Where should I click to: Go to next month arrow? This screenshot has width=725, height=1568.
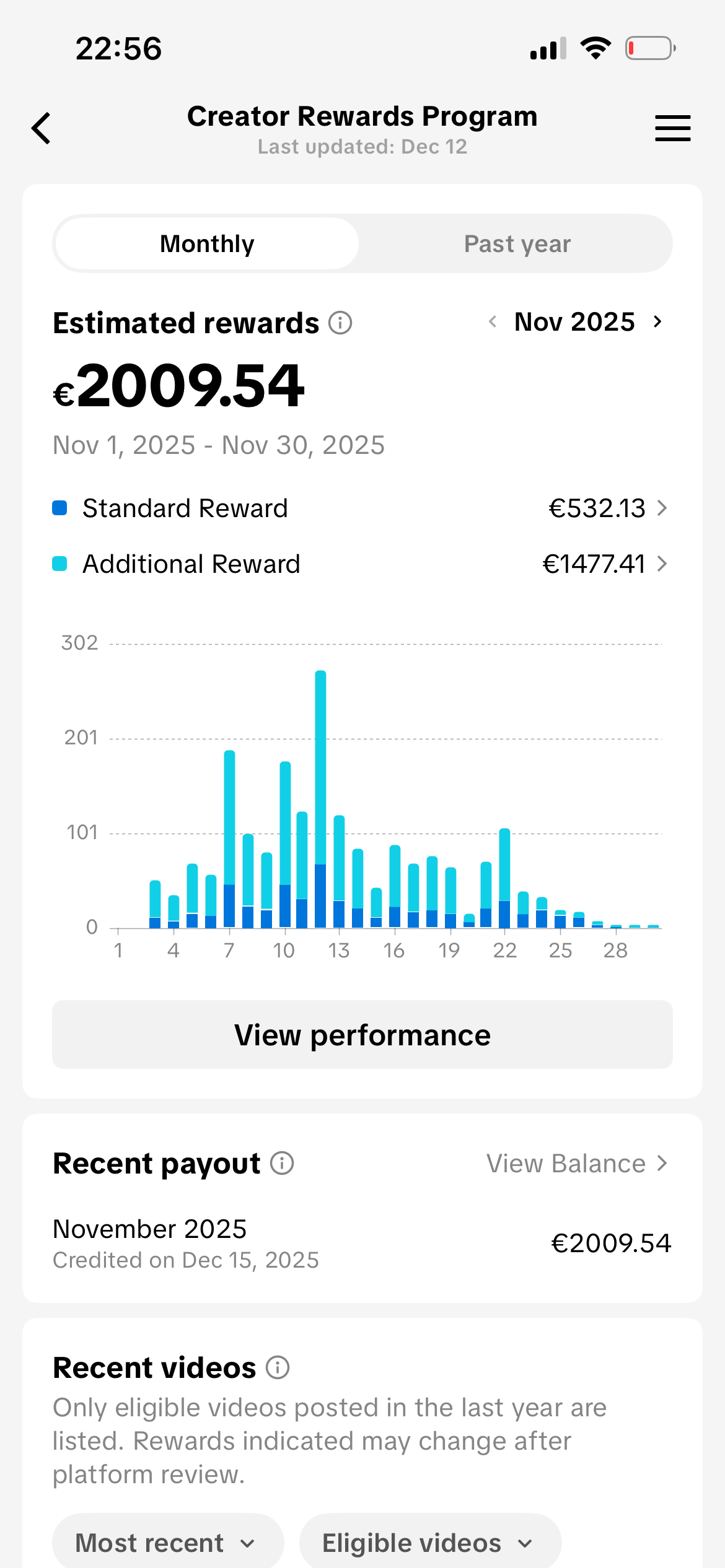coord(657,321)
